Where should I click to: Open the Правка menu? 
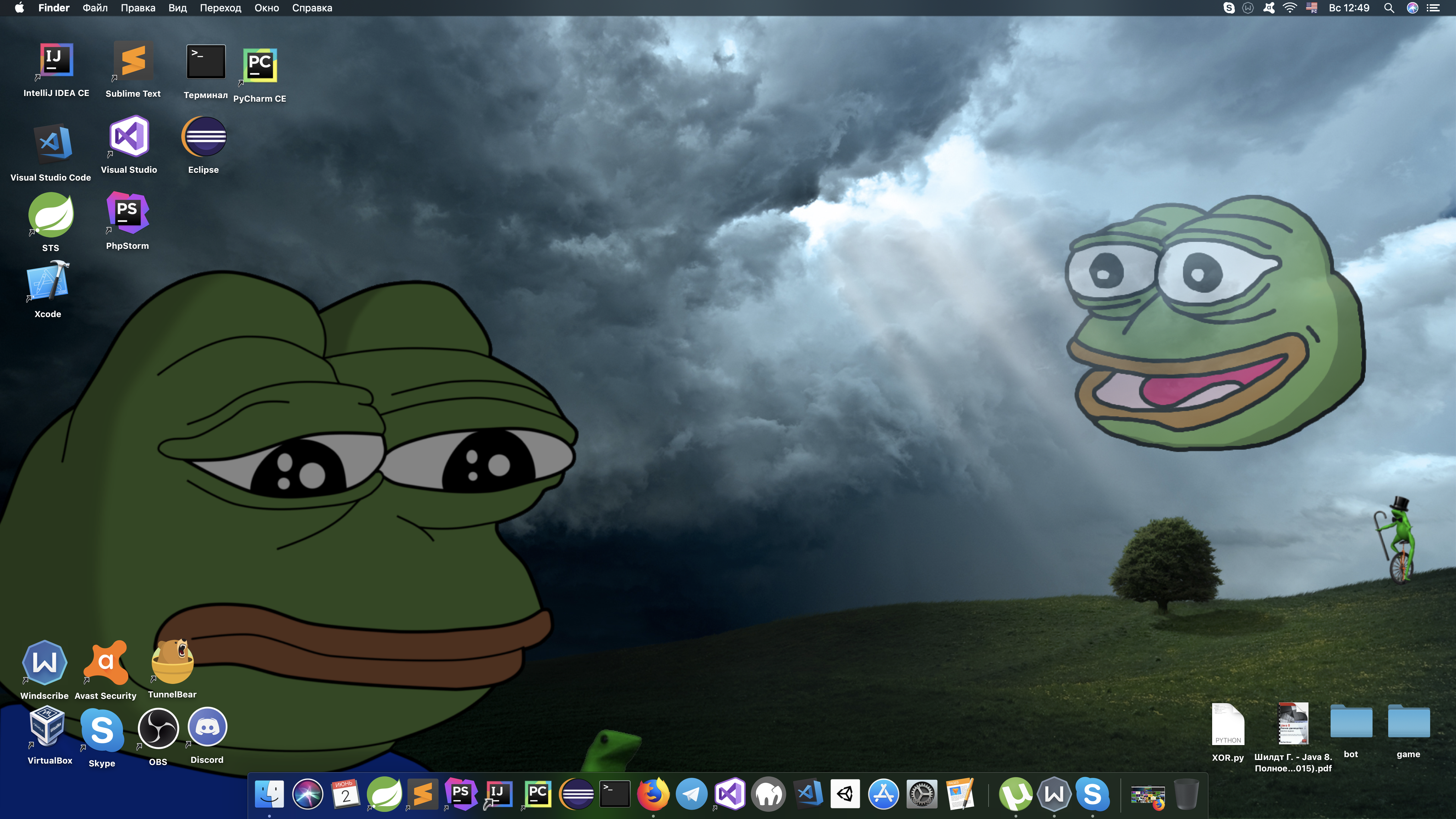138,8
